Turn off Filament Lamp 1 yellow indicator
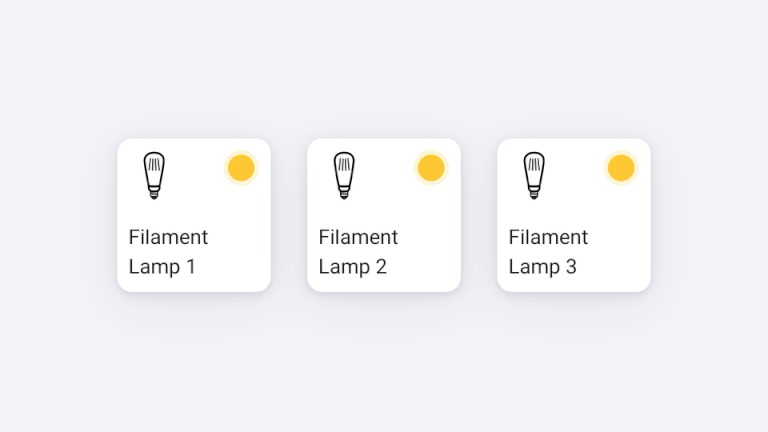The height and width of the screenshot is (432, 768). click(x=241, y=168)
